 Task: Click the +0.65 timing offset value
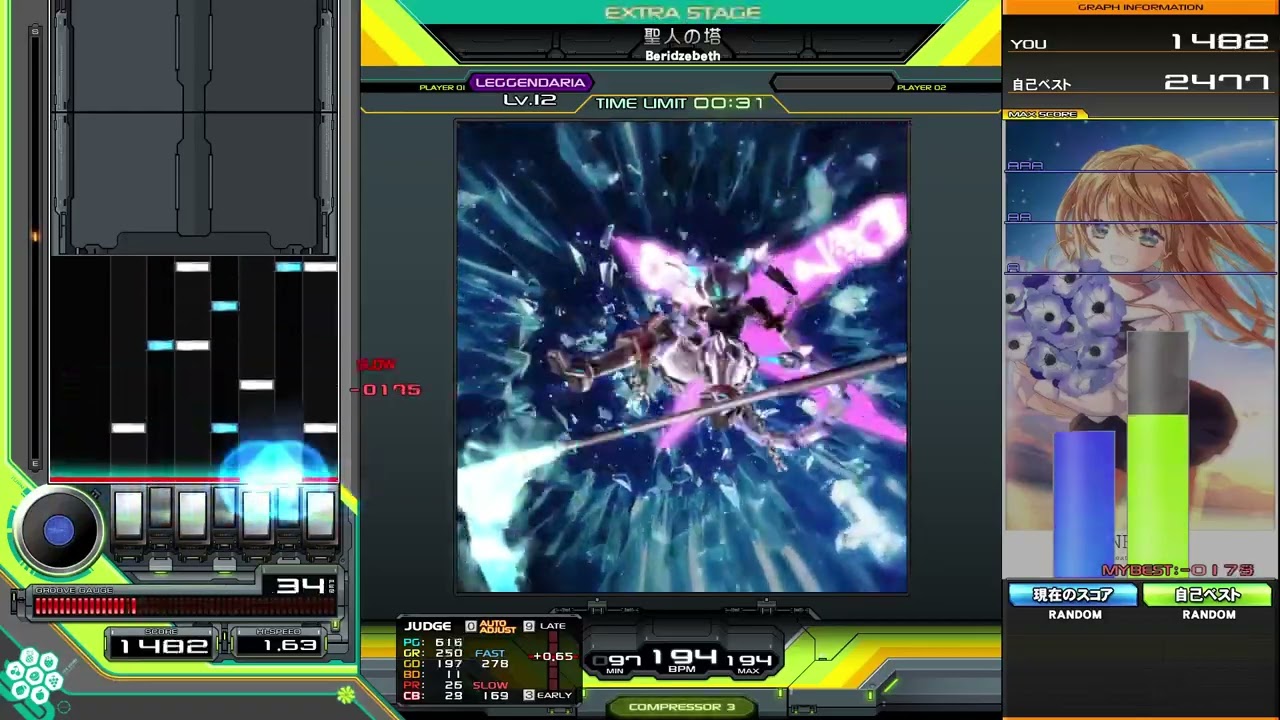pyautogui.click(x=553, y=657)
